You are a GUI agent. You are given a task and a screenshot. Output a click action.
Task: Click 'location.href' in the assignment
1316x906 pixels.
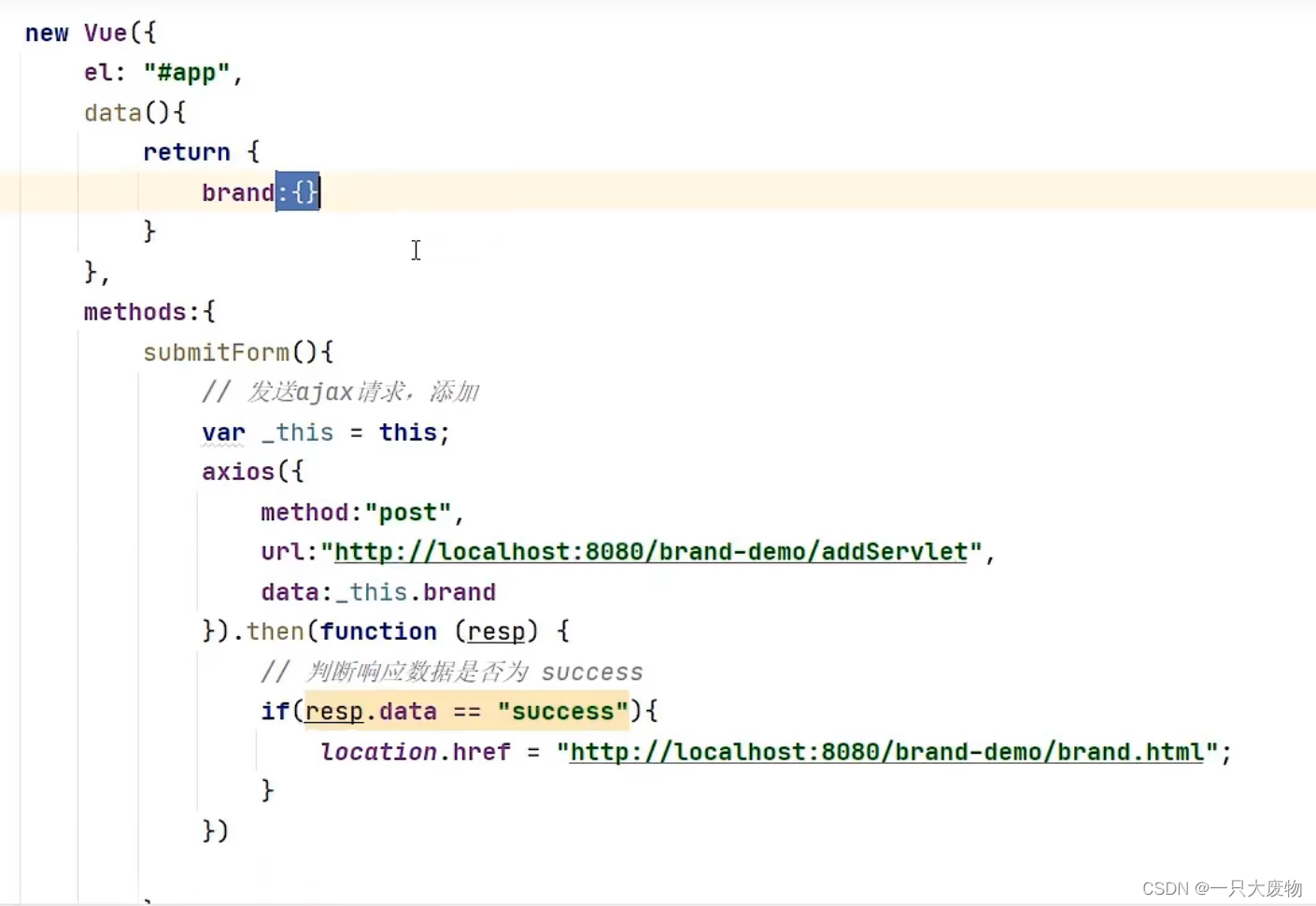pos(416,752)
